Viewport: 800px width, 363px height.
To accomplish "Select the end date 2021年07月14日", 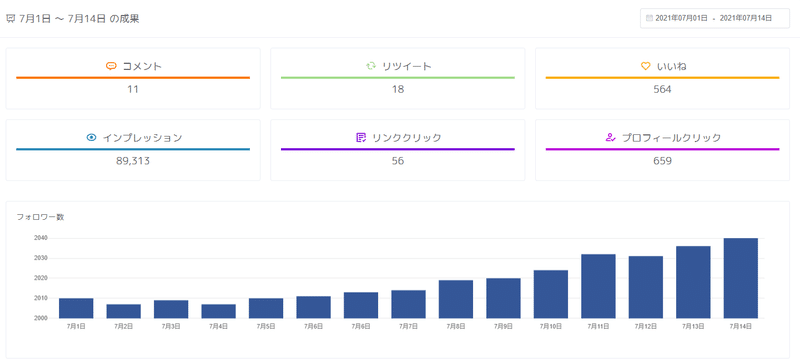I will point(745,18).
